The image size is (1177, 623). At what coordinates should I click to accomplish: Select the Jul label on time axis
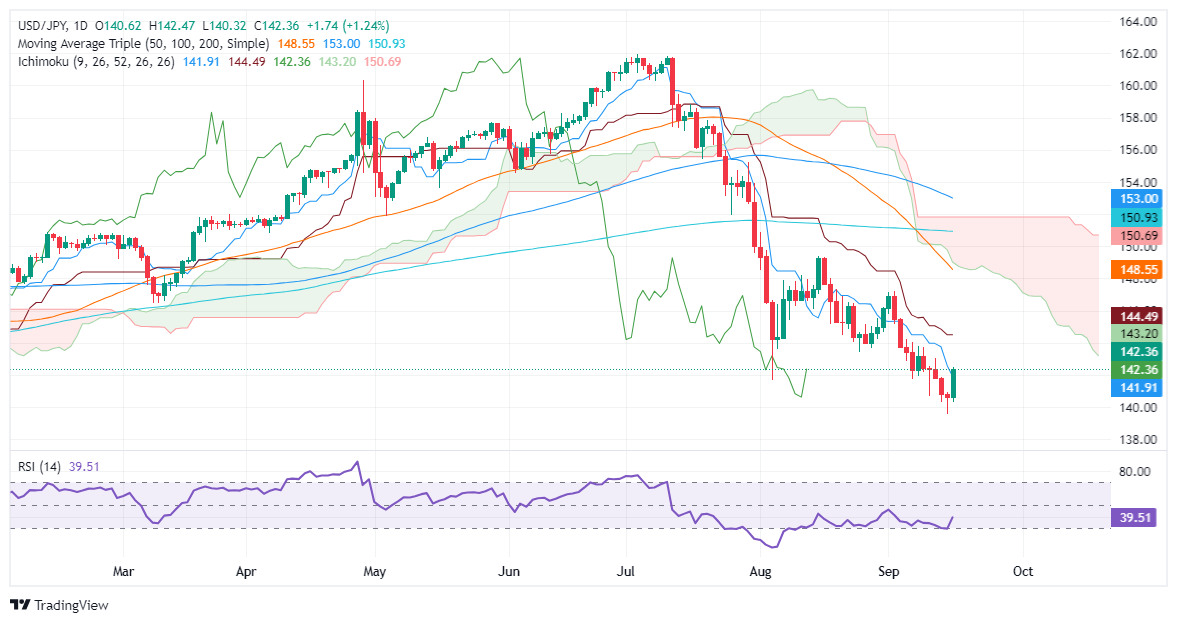coord(625,571)
